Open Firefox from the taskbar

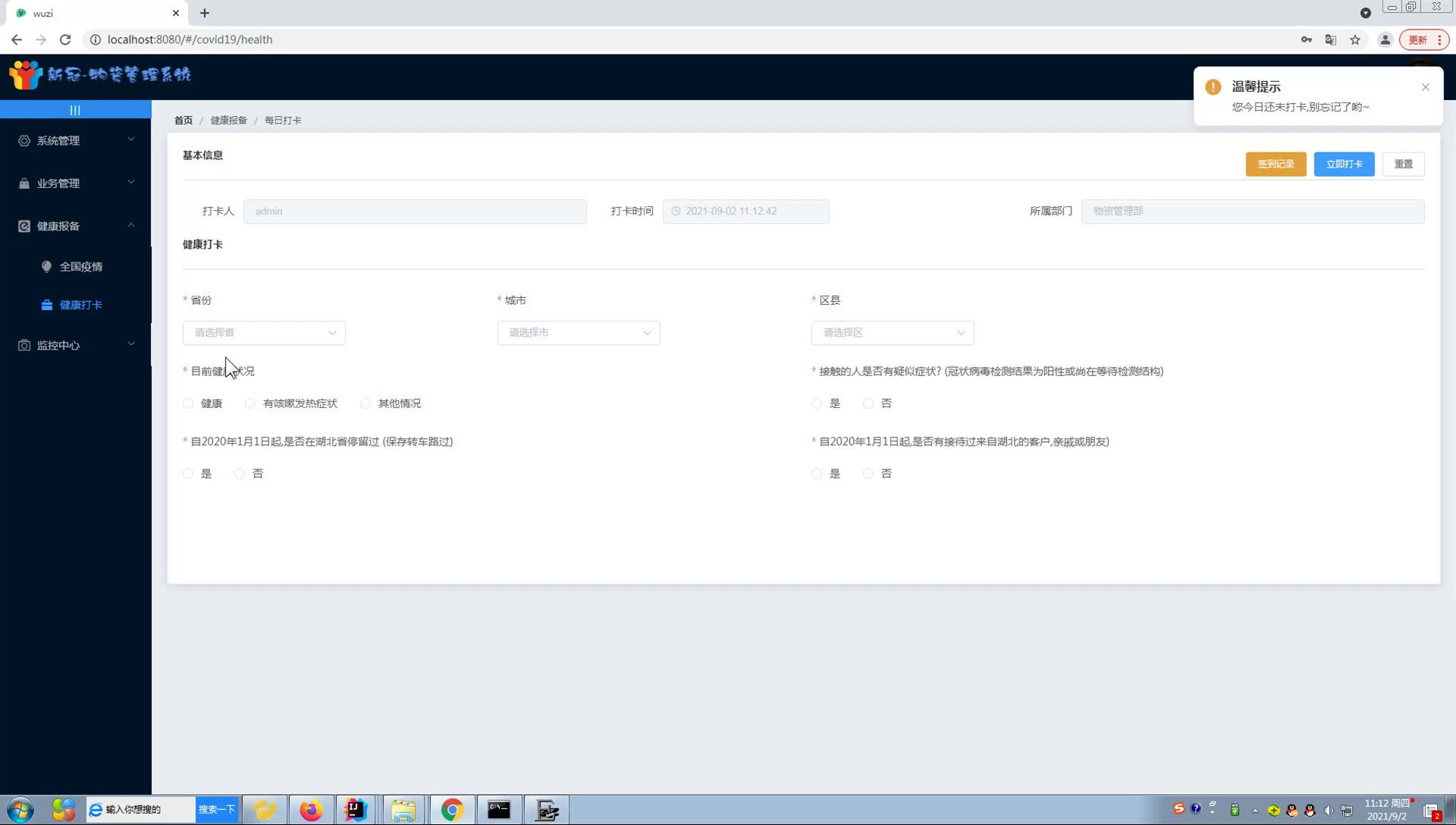311,810
